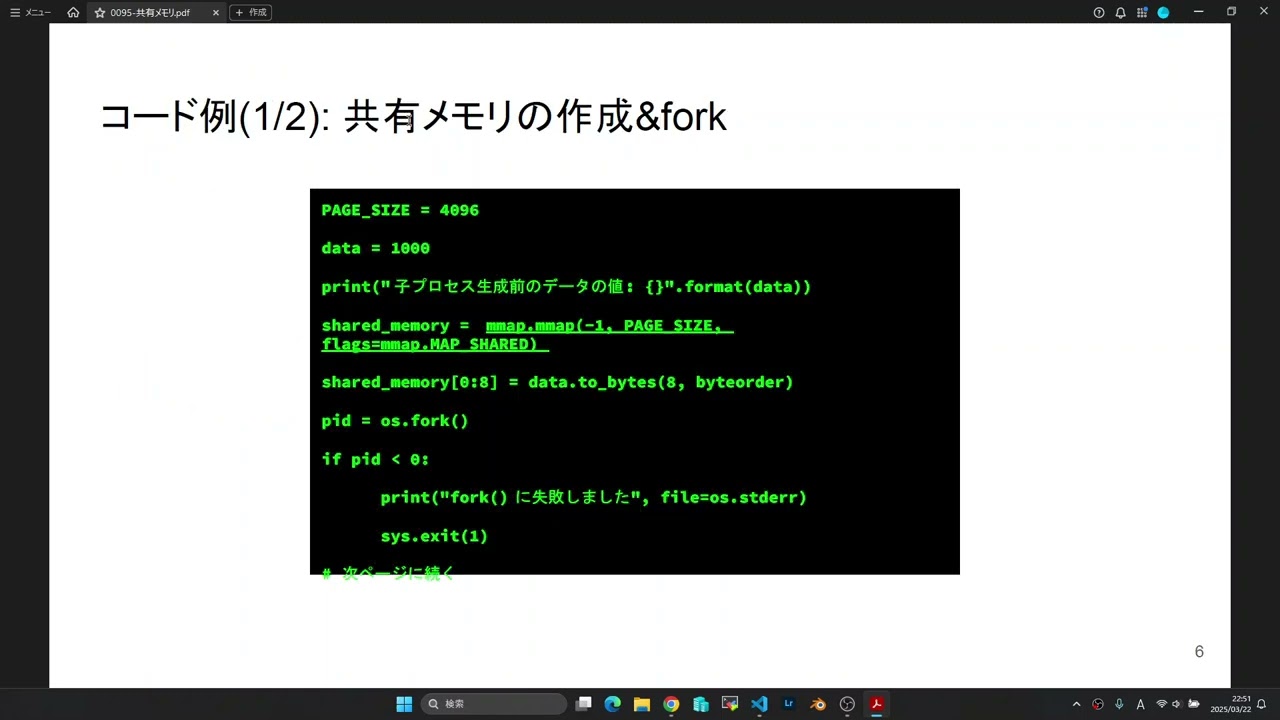This screenshot has height=720, width=1280.
Task: Launch Google Chrome from taskbar
Action: click(x=671, y=704)
